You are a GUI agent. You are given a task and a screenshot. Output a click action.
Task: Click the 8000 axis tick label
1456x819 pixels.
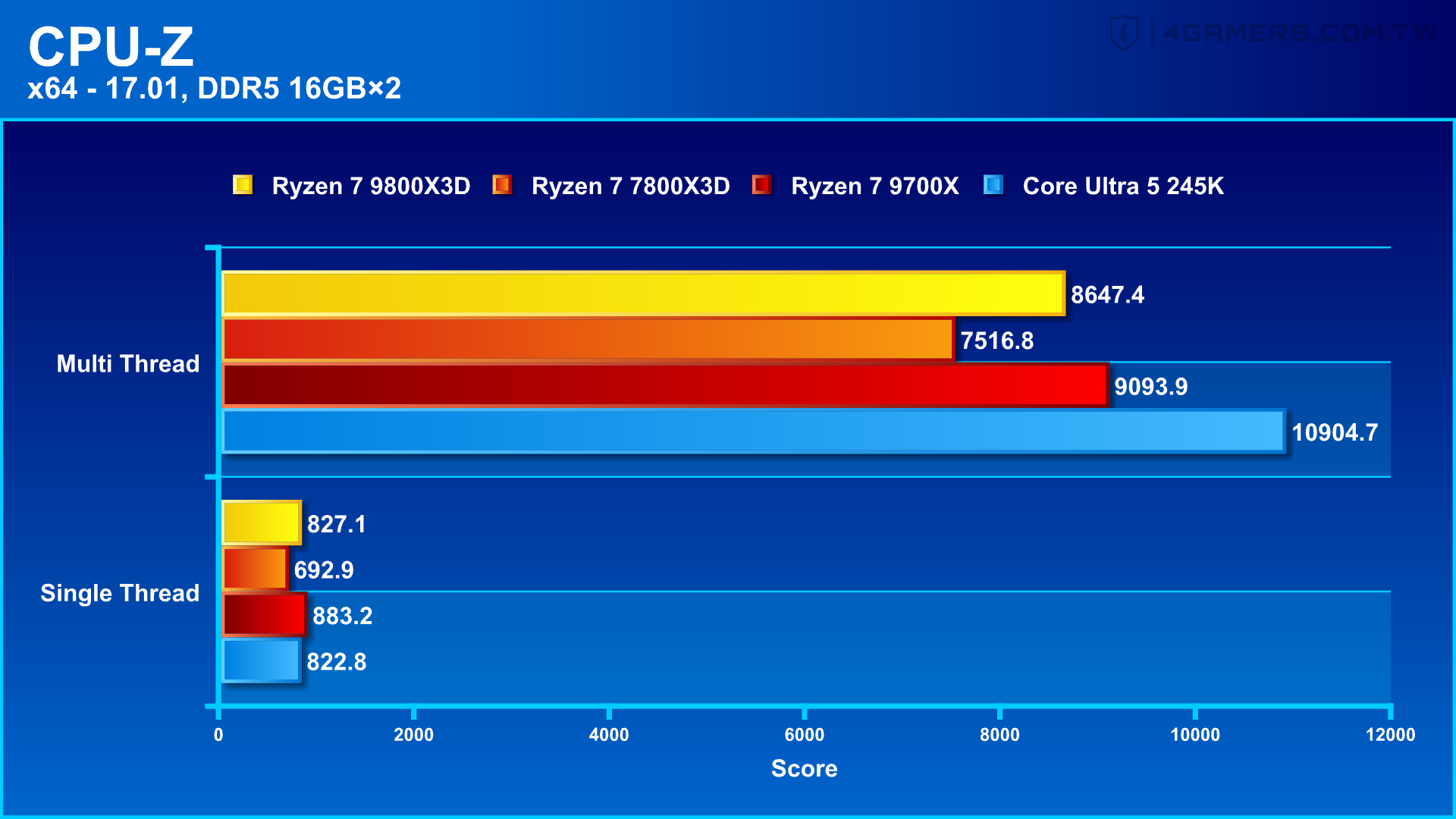tap(999, 735)
